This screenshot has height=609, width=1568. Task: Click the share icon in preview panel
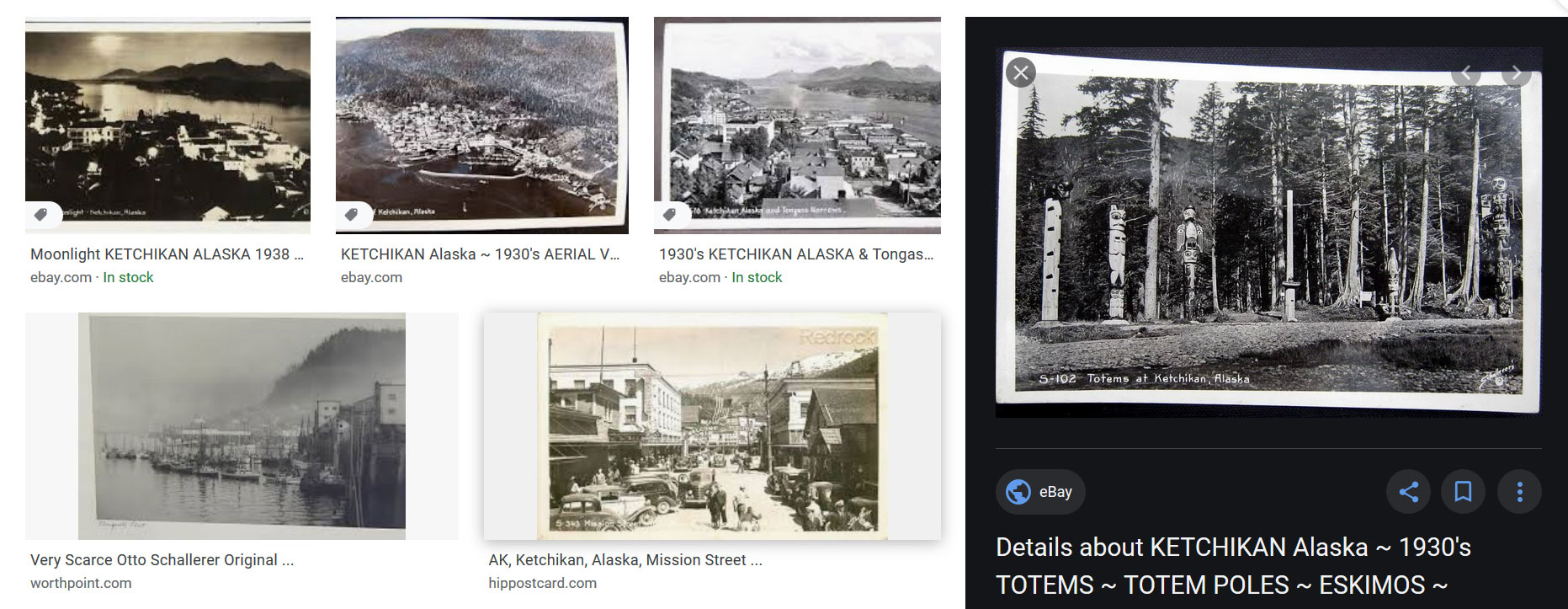coord(1408,492)
